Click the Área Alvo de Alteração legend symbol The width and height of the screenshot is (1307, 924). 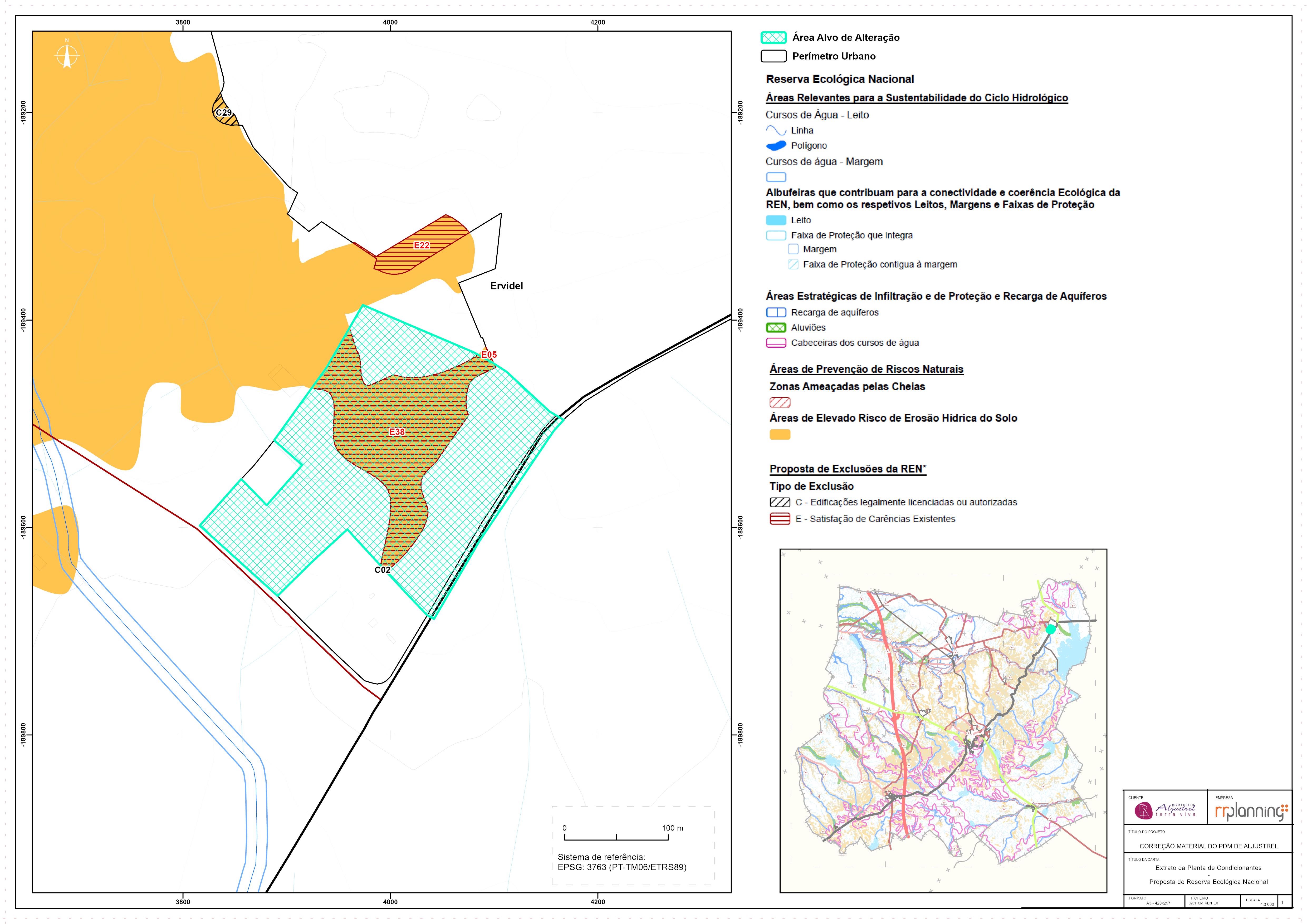774,38
